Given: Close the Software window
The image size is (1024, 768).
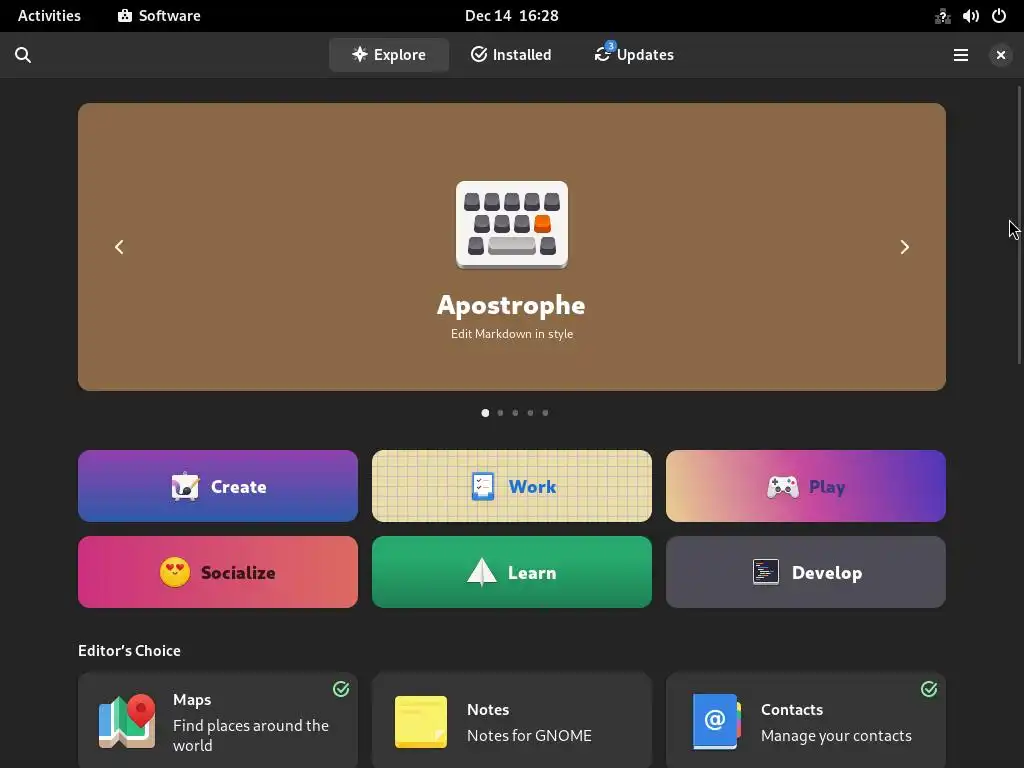Looking at the screenshot, I should click(1000, 55).
